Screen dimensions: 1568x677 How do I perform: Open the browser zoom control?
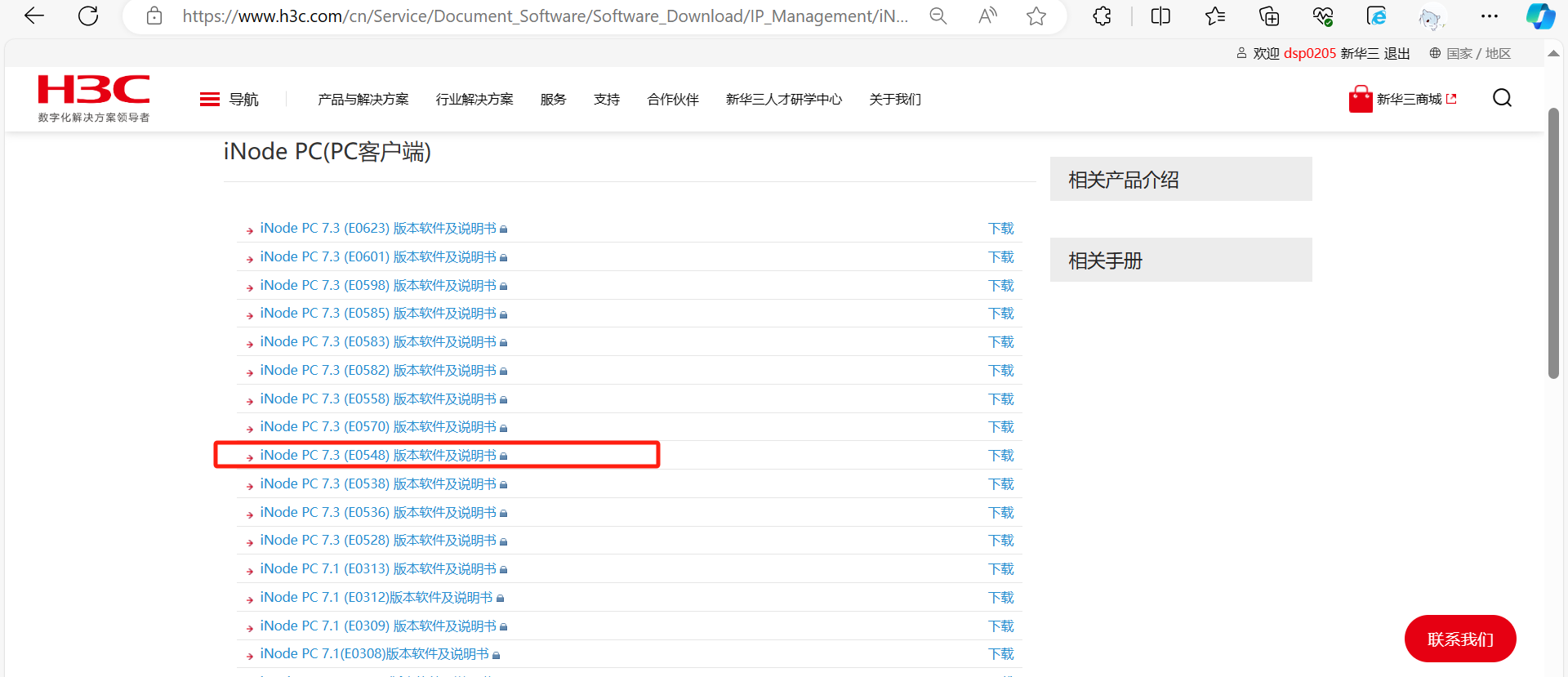(938, 16)
